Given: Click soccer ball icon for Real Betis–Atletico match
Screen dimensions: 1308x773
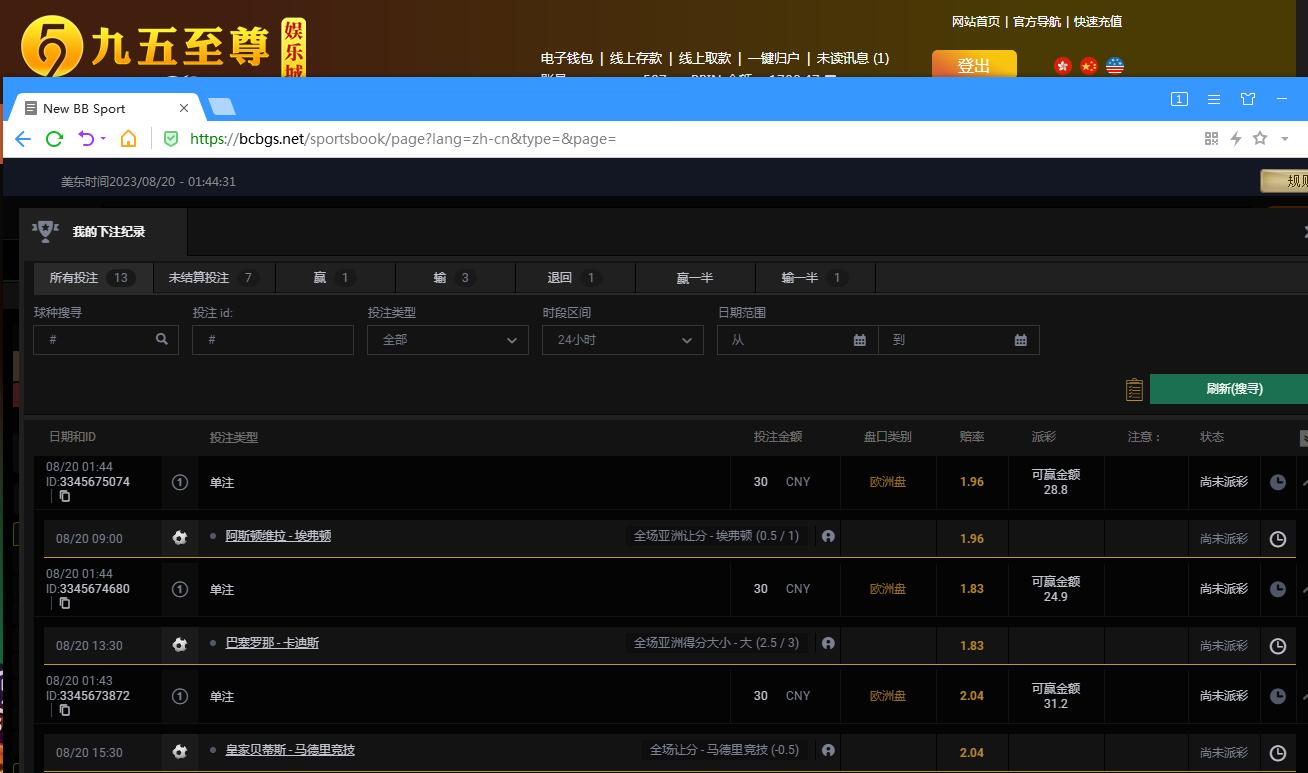Looking at the screenshot, I should pyautogui.click(x=180, y=752).
